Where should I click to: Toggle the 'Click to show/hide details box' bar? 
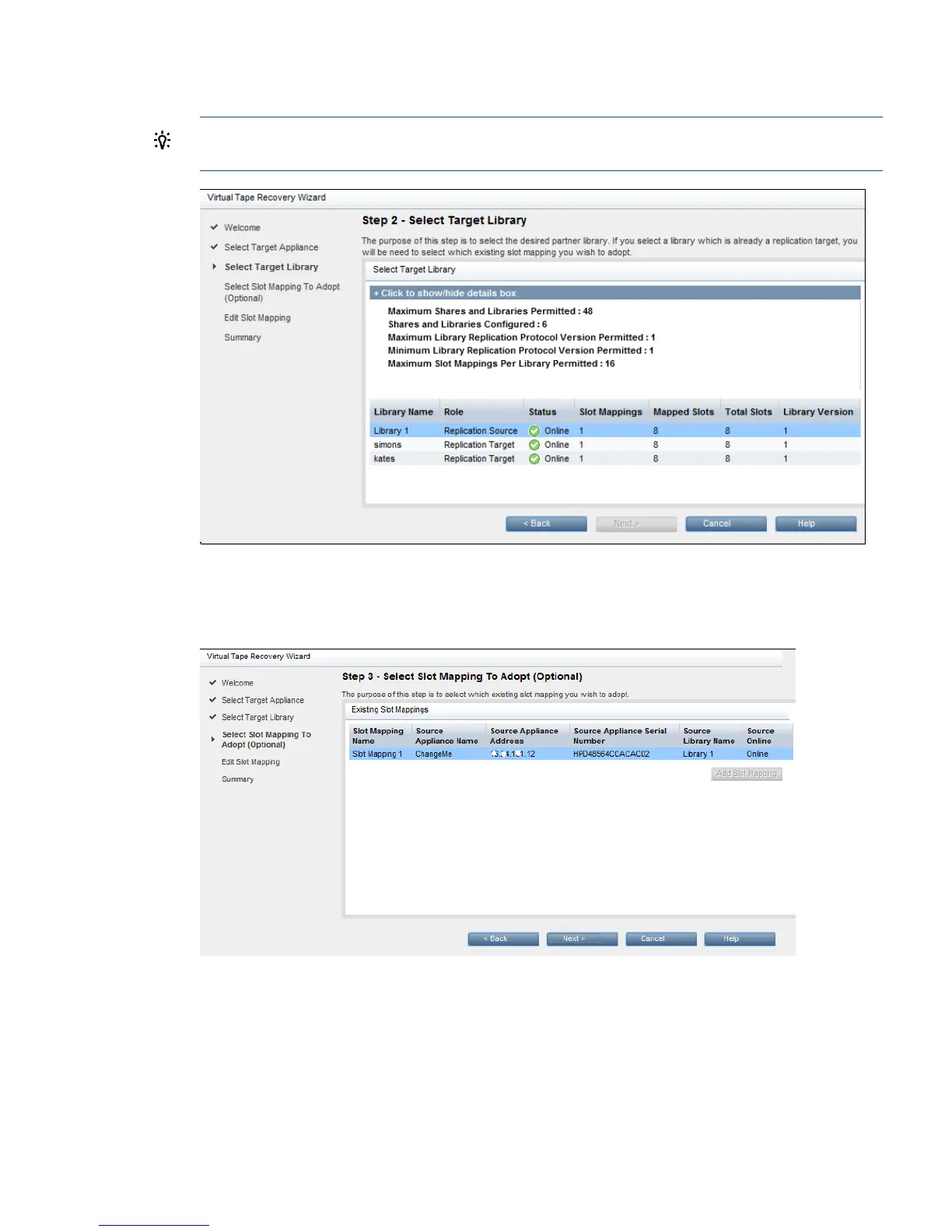pos(615,293)
